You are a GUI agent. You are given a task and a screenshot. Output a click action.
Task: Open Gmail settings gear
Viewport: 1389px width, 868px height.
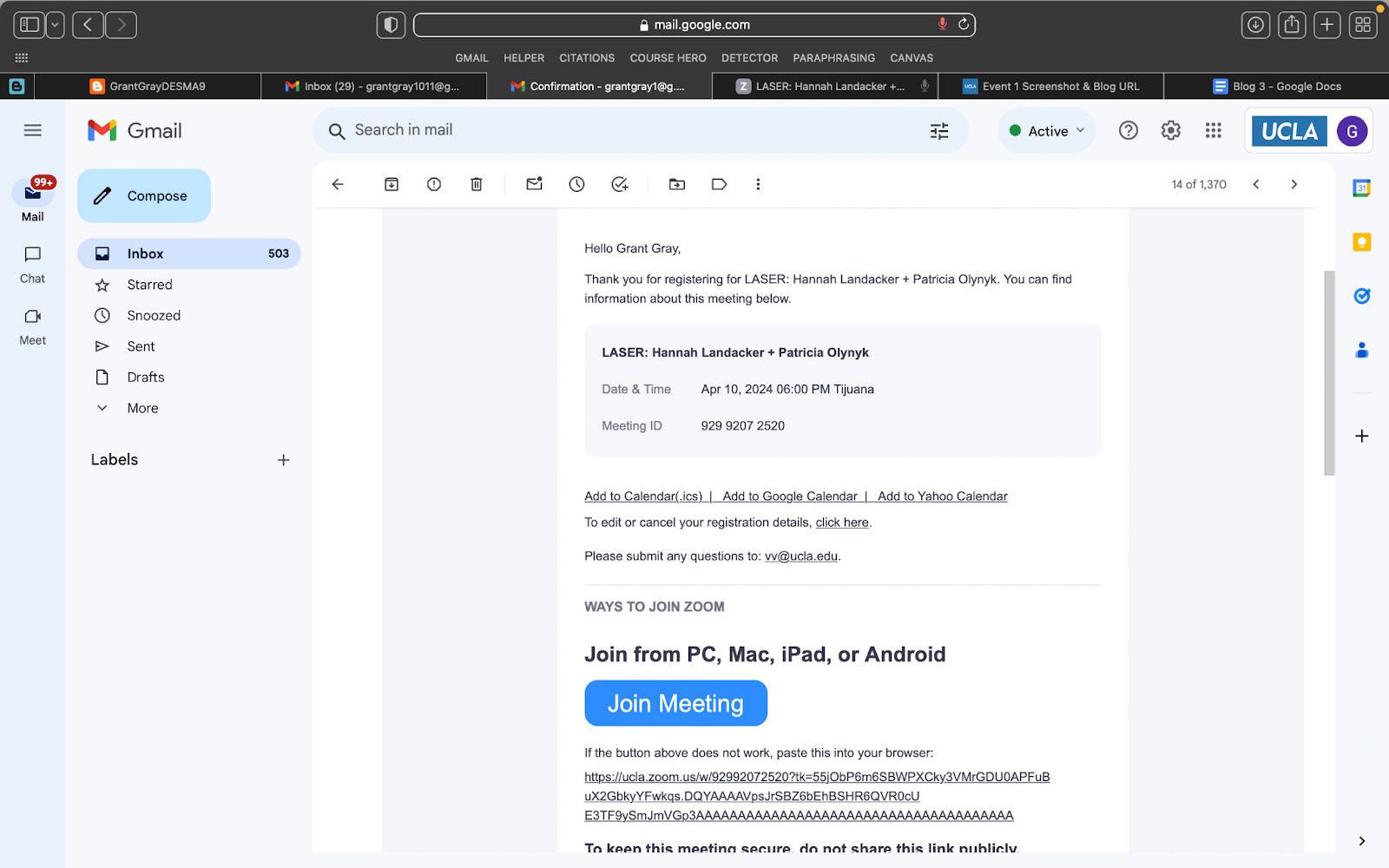1171,130
